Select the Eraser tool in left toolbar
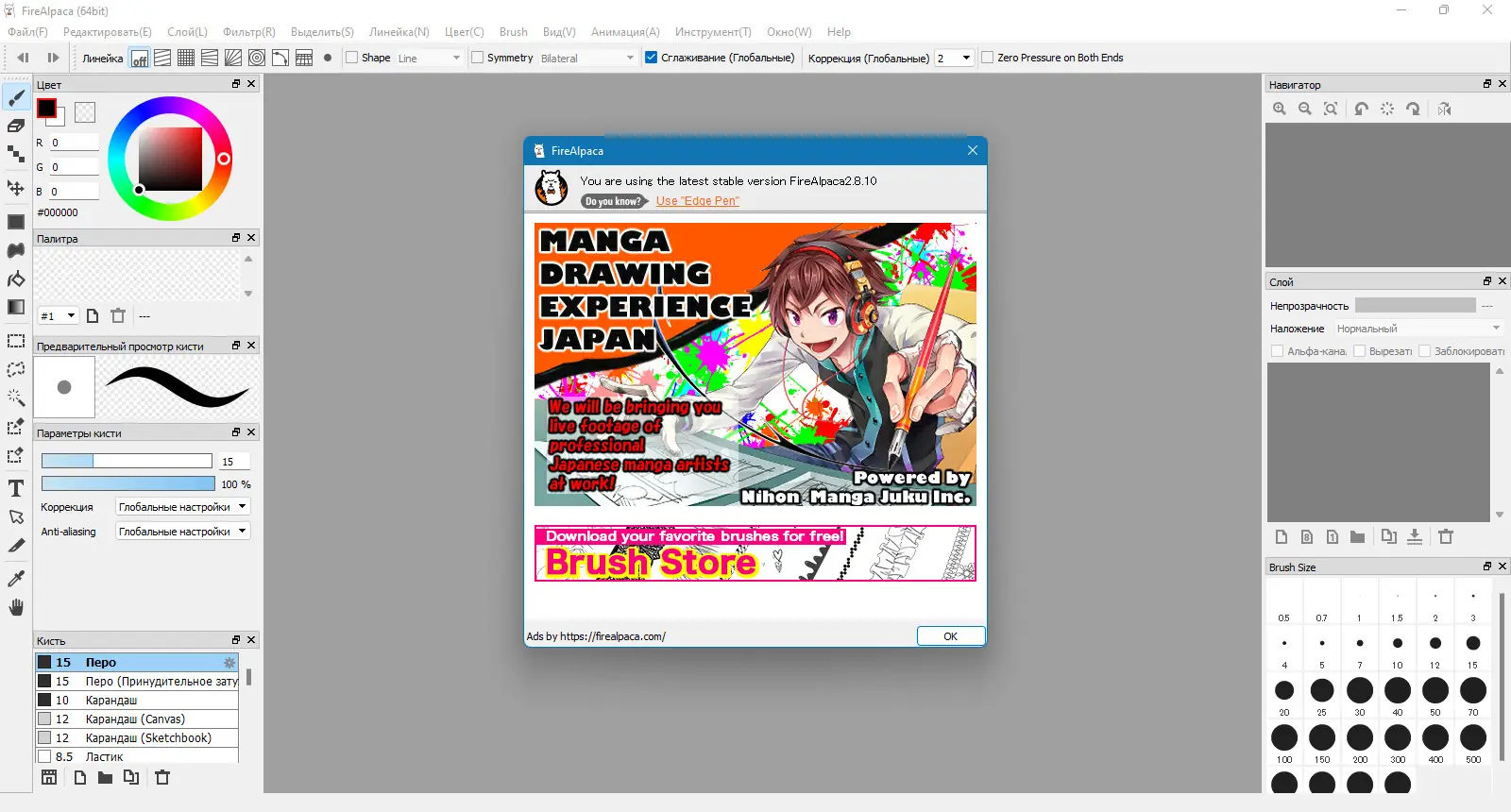The width and height of the screenshot is (1511, 812). point(16,126)
